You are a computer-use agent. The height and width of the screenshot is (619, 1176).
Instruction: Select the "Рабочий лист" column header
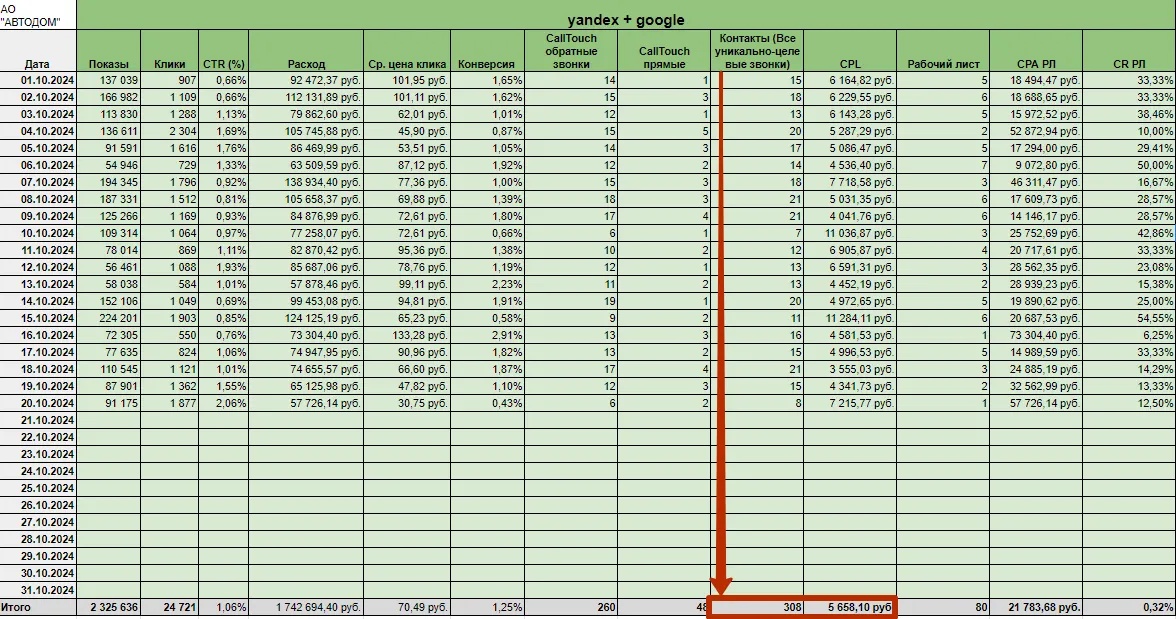[x=942, y=64]
